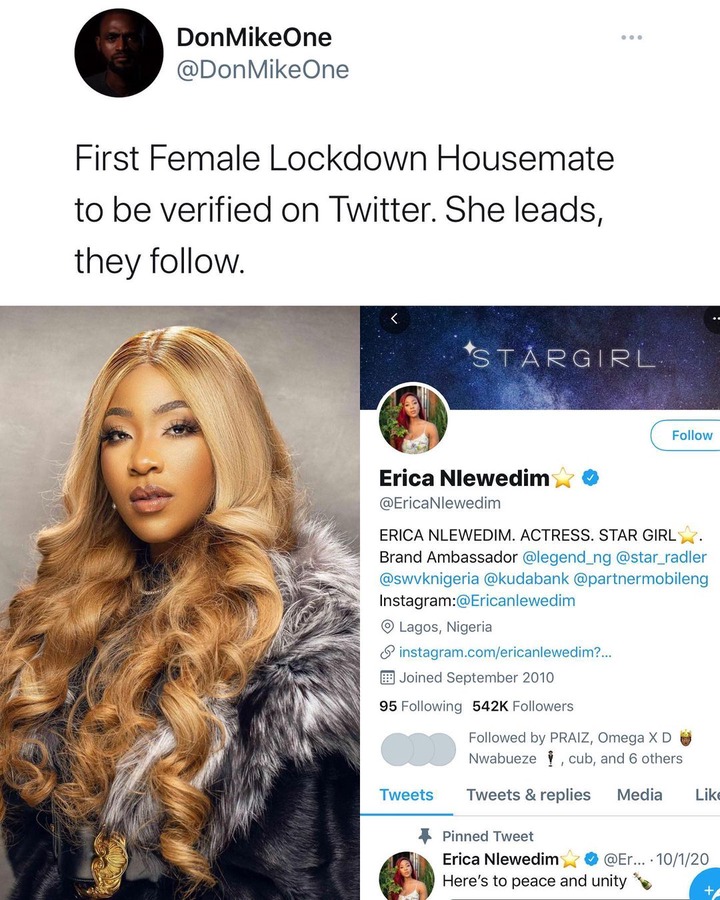Open Erica Nlewedim's round profile picture
Screen dimensions: 720x900
413,418
